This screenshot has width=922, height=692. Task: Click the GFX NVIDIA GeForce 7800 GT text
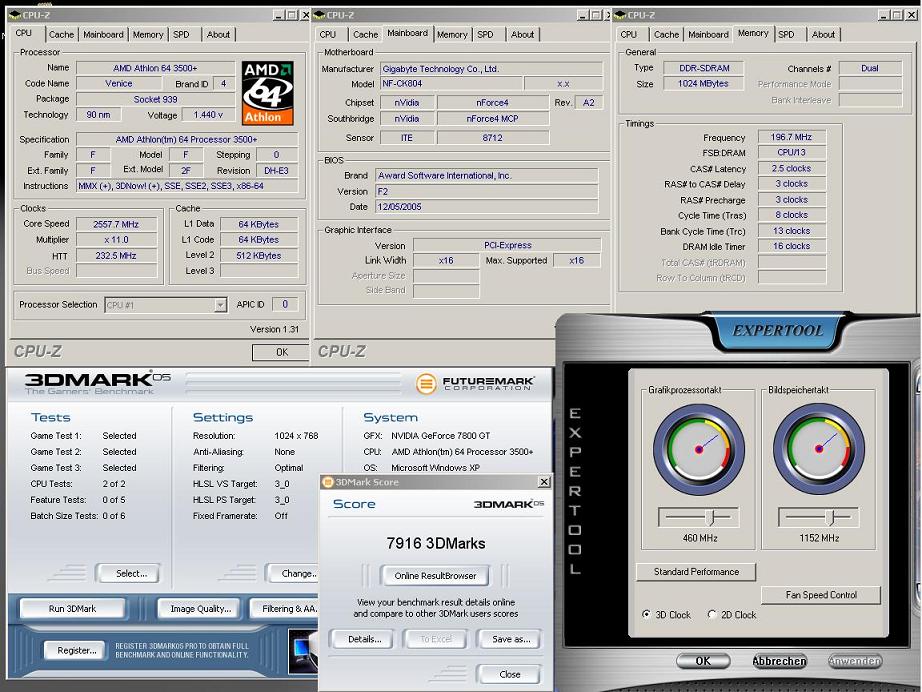[440, 436]
